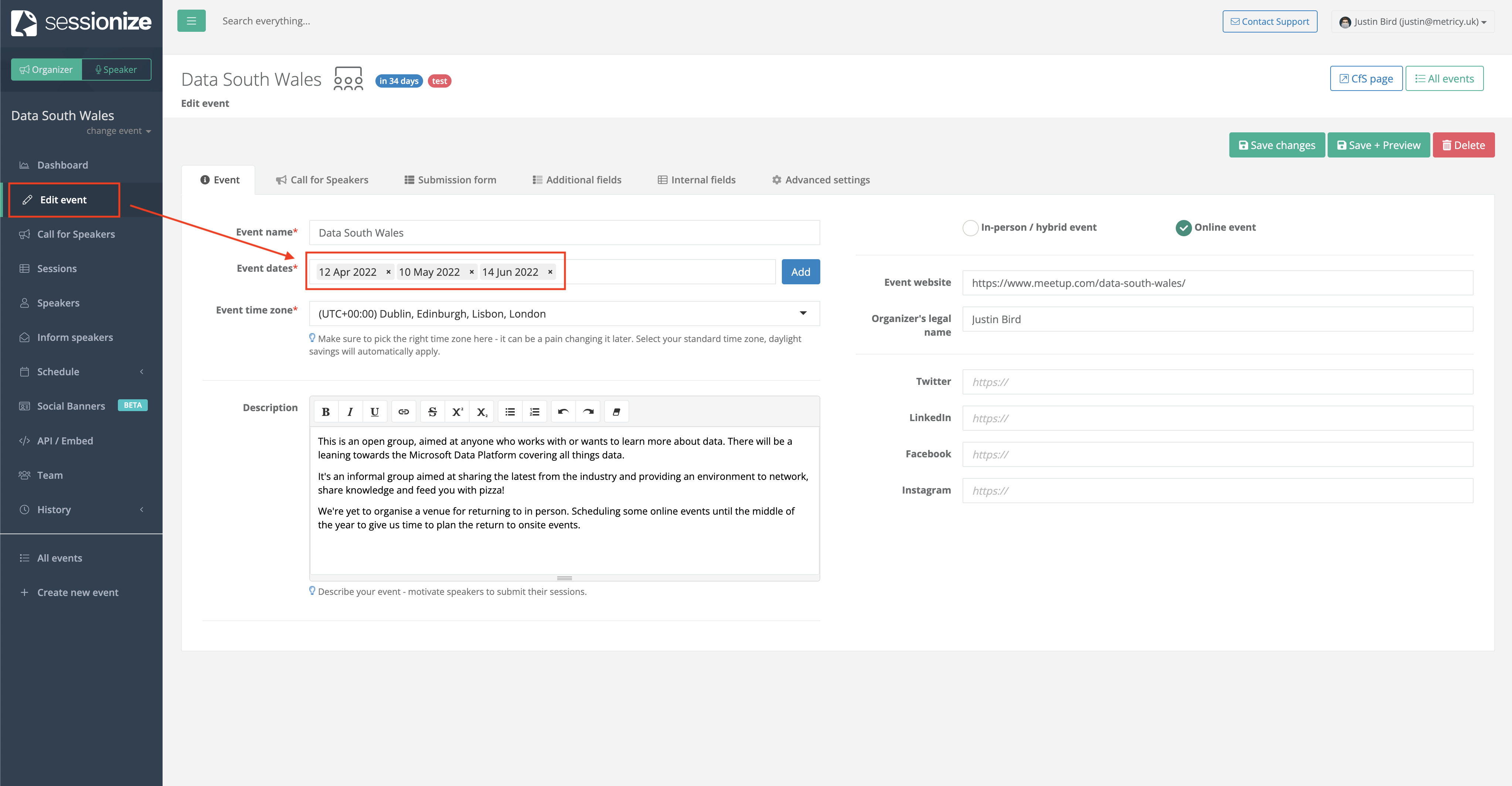Click the insert link icon
The height and width of the screenshot is (786, 1512).
tap(404, 412)
